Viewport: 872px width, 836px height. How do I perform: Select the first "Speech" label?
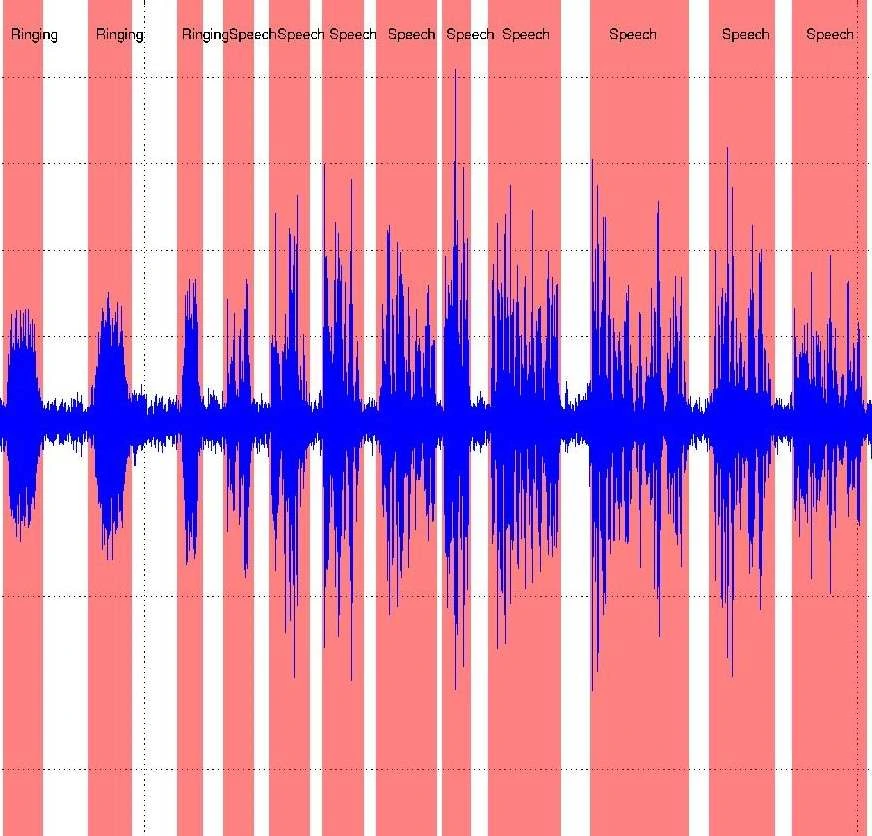[x=252, y=35]
